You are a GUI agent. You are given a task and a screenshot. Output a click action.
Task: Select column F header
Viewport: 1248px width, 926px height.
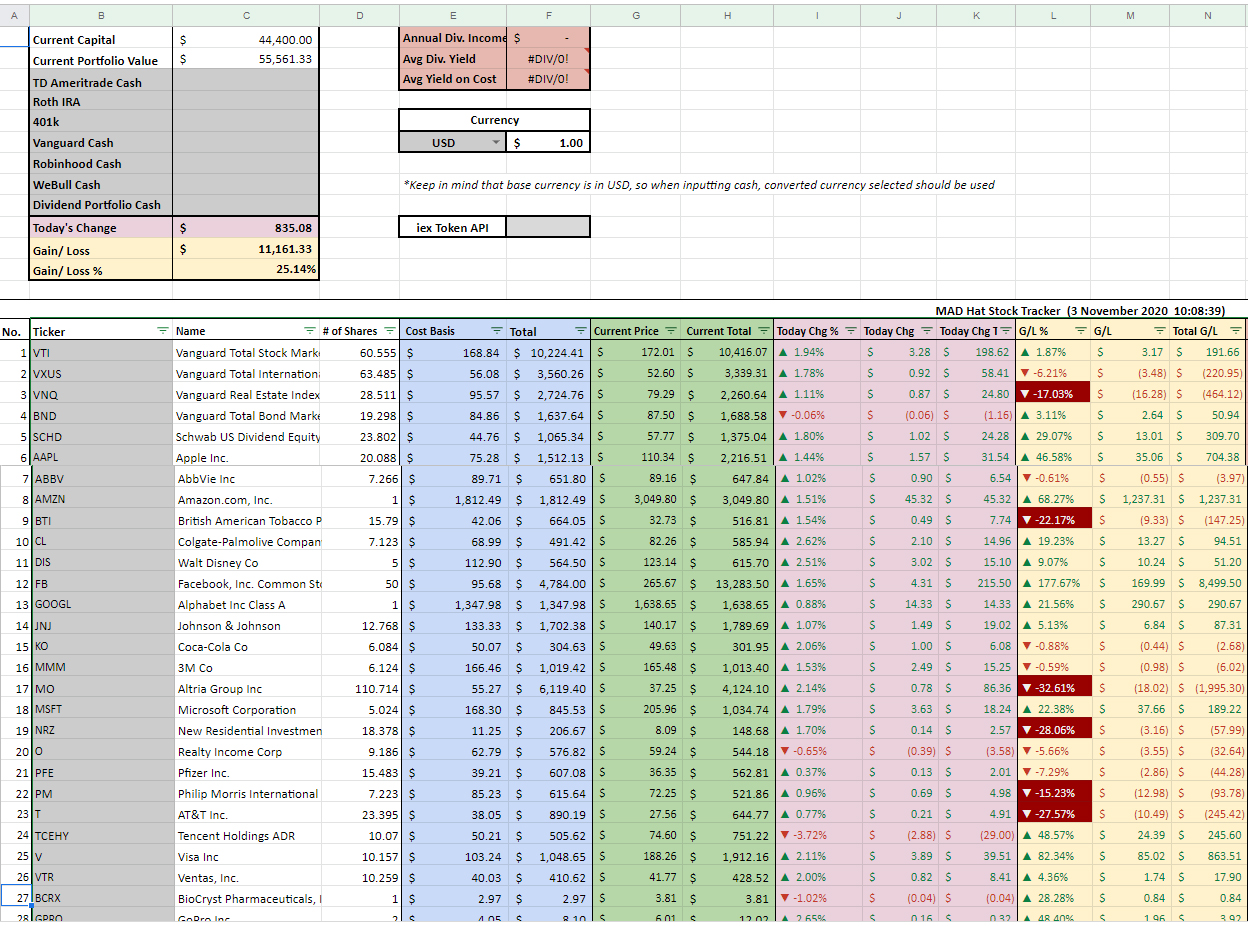point(548,14)
